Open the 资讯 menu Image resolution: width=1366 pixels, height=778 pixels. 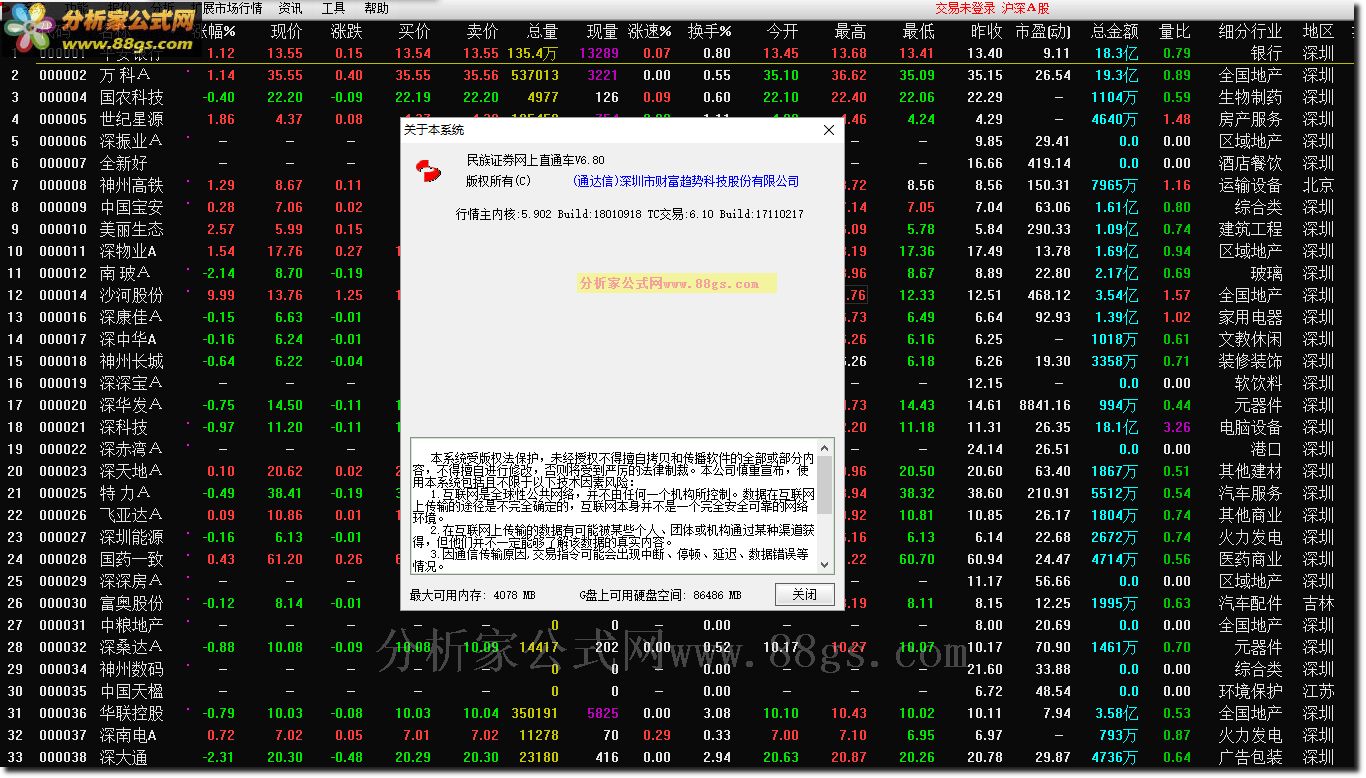point(290,8)
